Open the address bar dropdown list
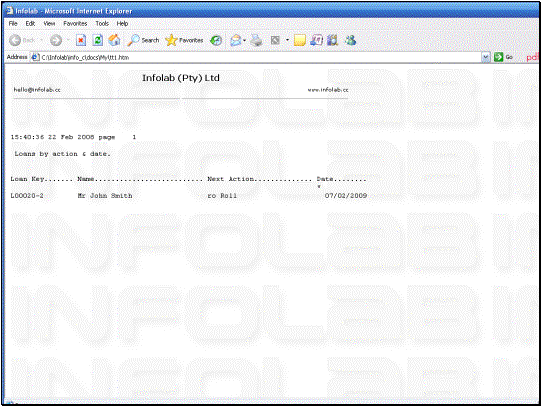Image resolution: width=541 pixels, height=406 pixels. pos(485,57)
